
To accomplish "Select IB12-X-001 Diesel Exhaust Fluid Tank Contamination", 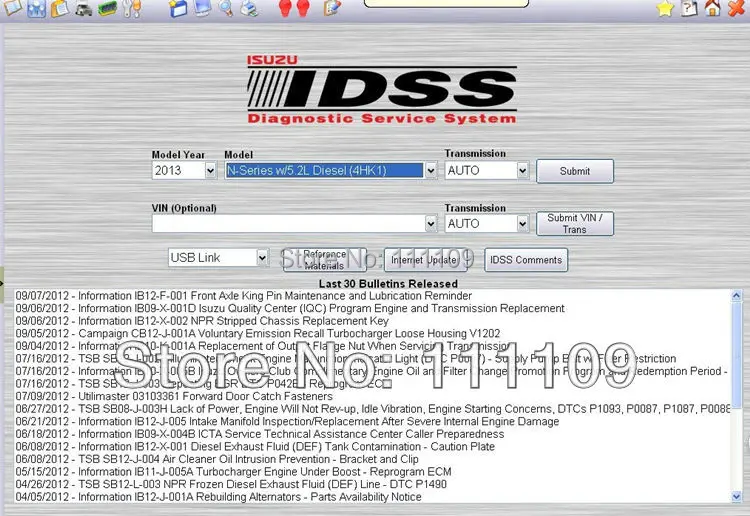I will point(255,447).
